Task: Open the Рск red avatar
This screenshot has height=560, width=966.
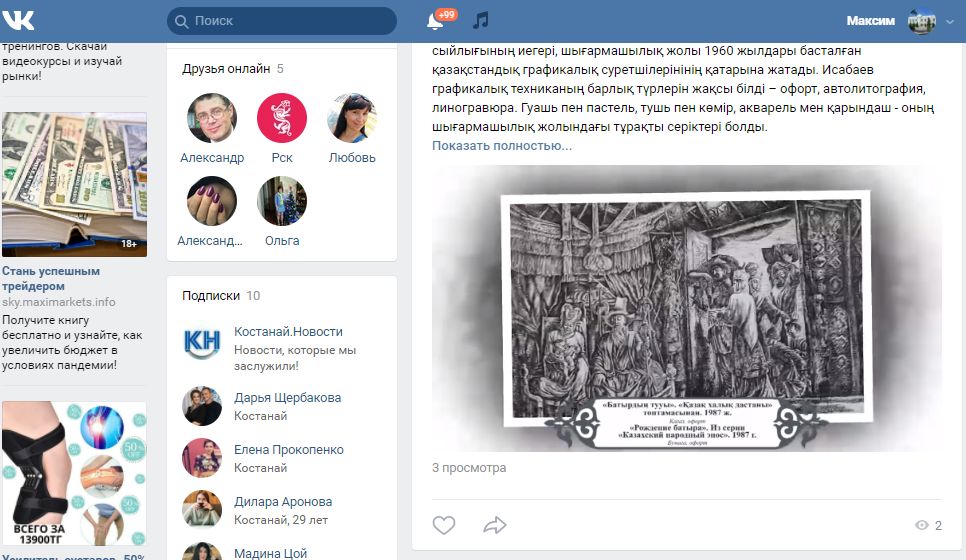Action: click(282, 118)
